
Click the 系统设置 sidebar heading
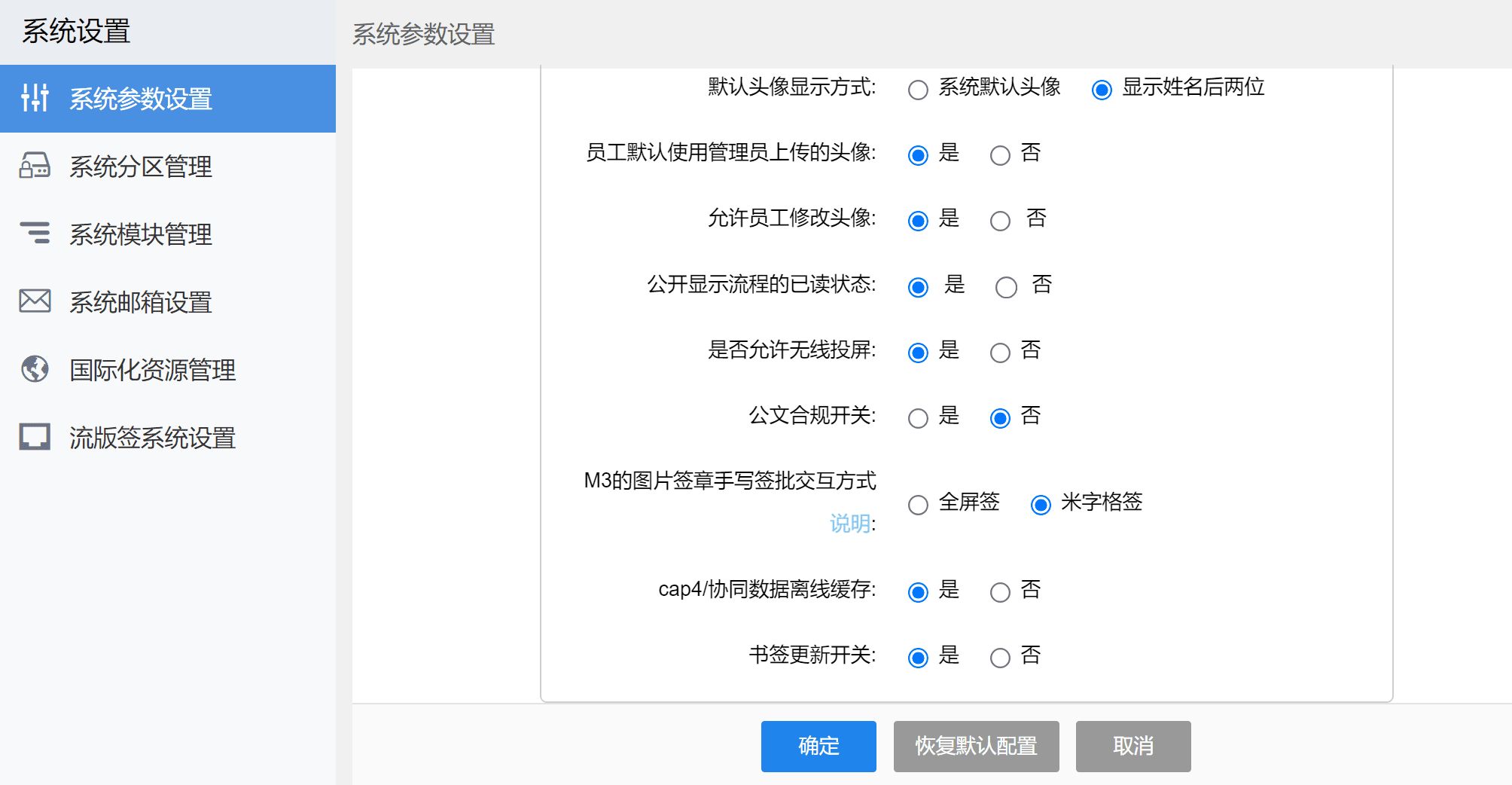tap(76, 32)
